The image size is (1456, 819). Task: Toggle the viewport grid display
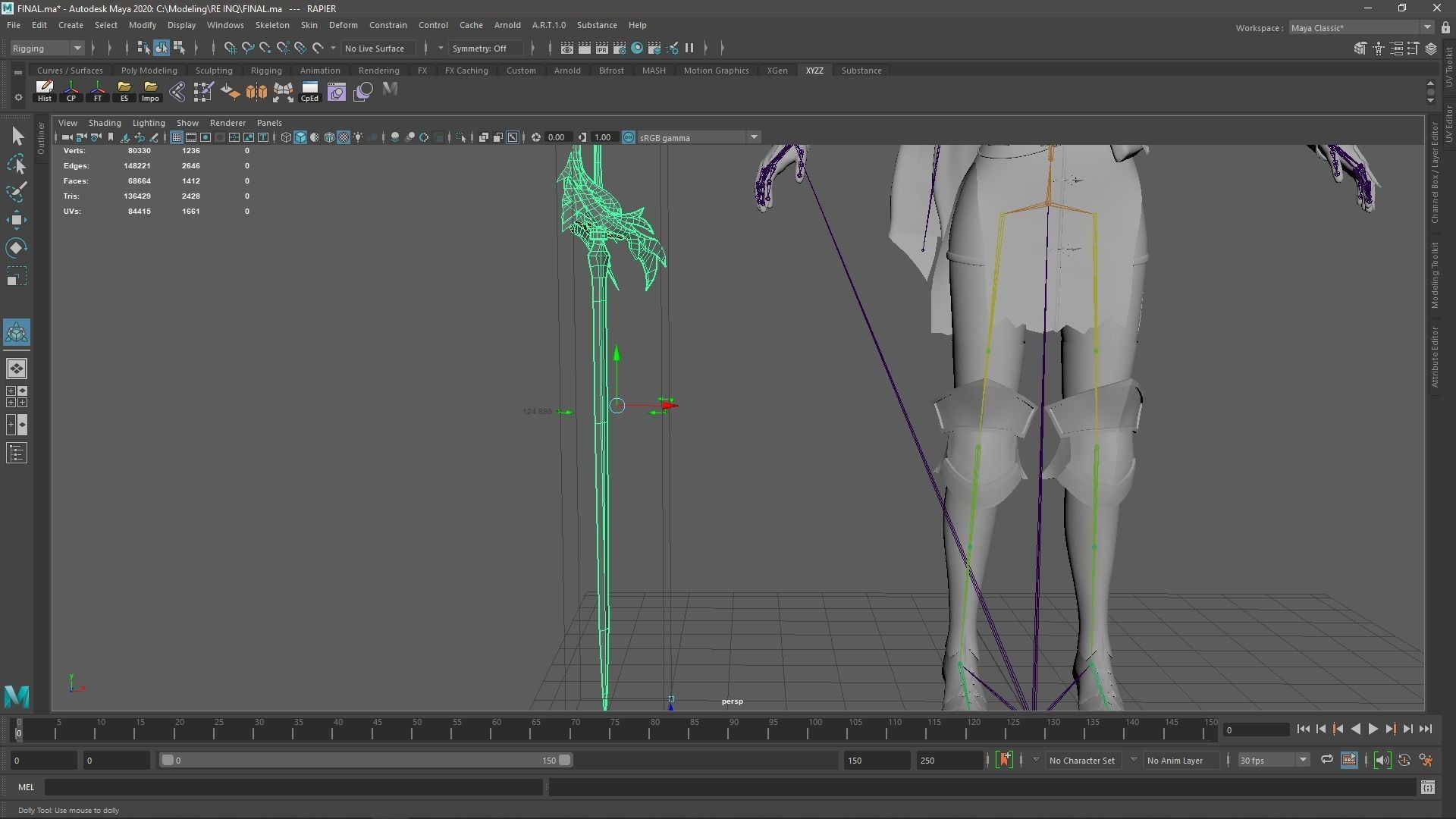click(x=176, y=137)
